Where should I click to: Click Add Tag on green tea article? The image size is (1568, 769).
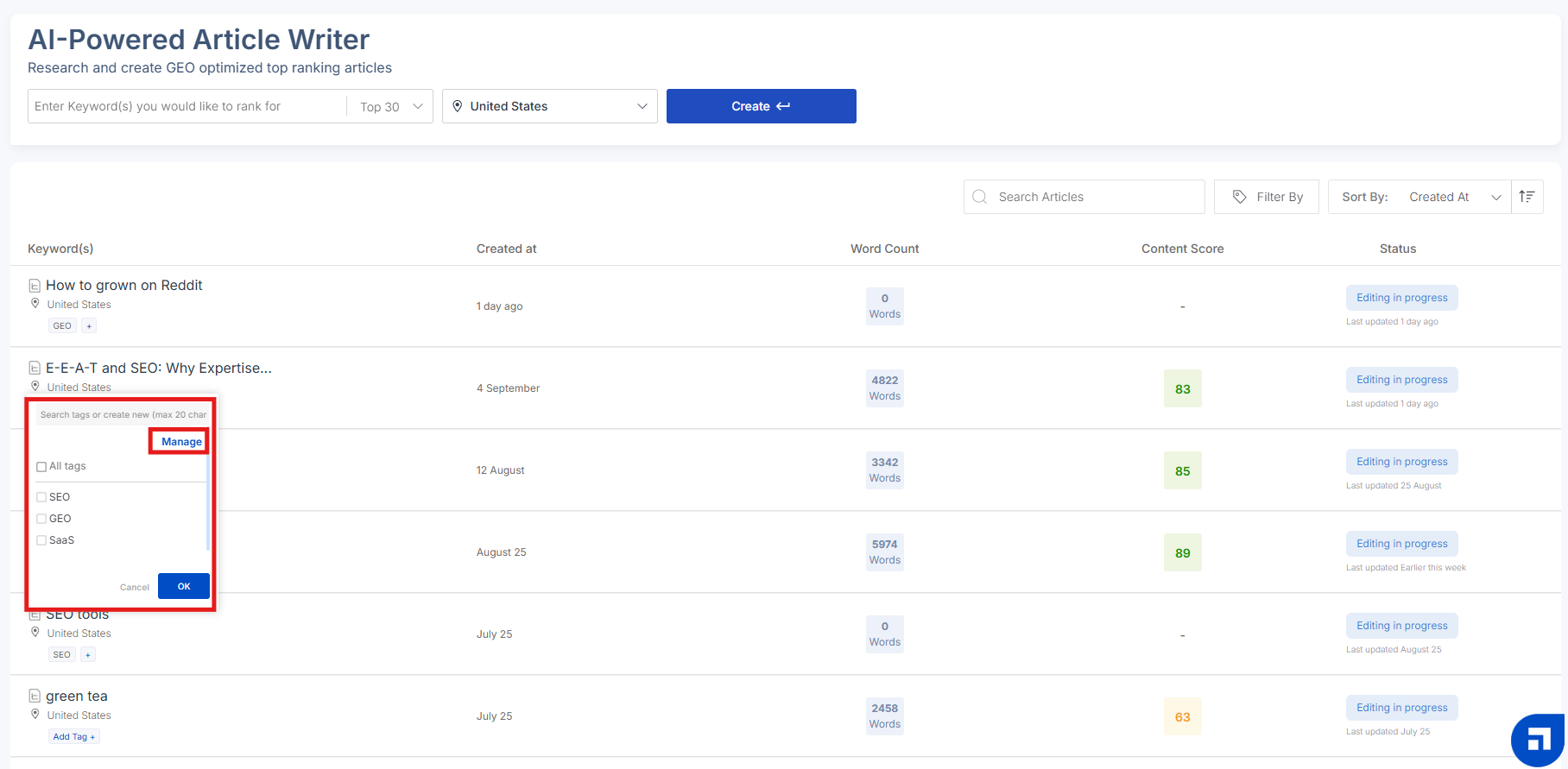click(74, 737)
